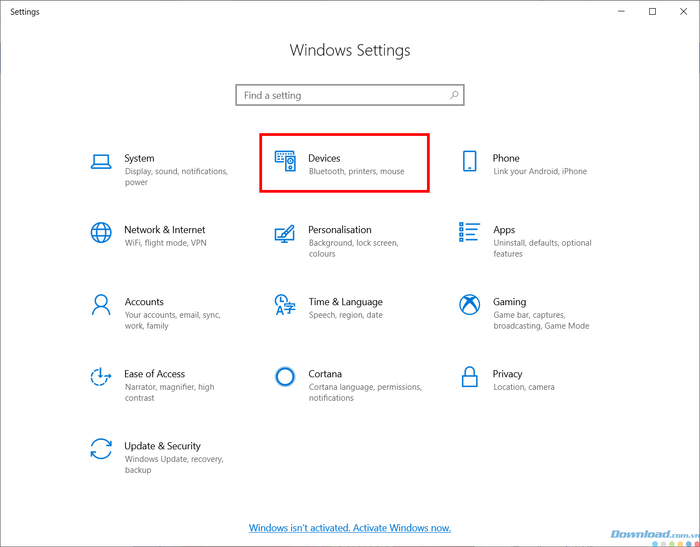The height and width of the screenshot is (547, 700).
Task: Click the Time & Language icon
Action: pyautogui.click(x=285, y=305)
